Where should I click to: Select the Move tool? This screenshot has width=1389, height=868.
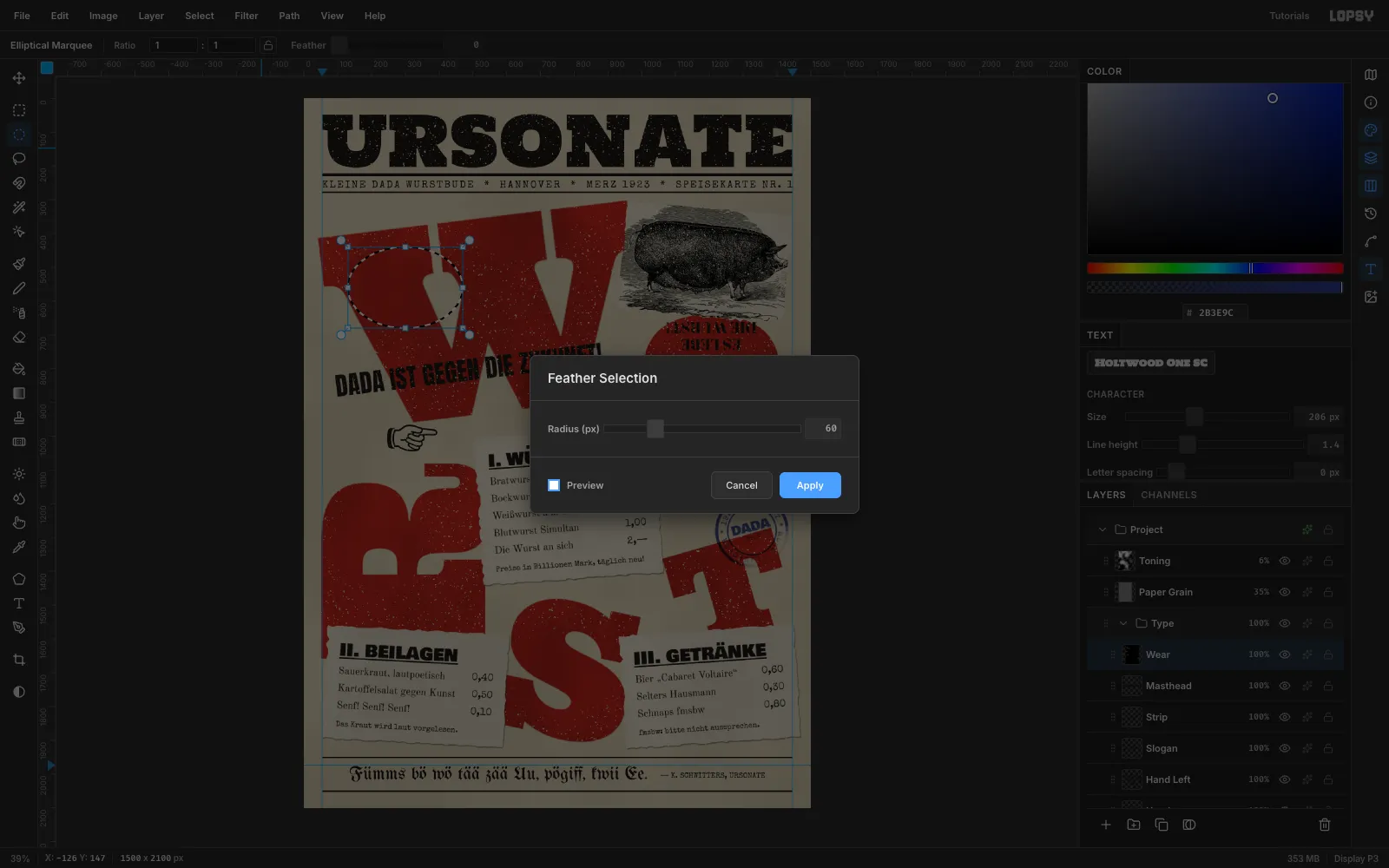[19, 78]
